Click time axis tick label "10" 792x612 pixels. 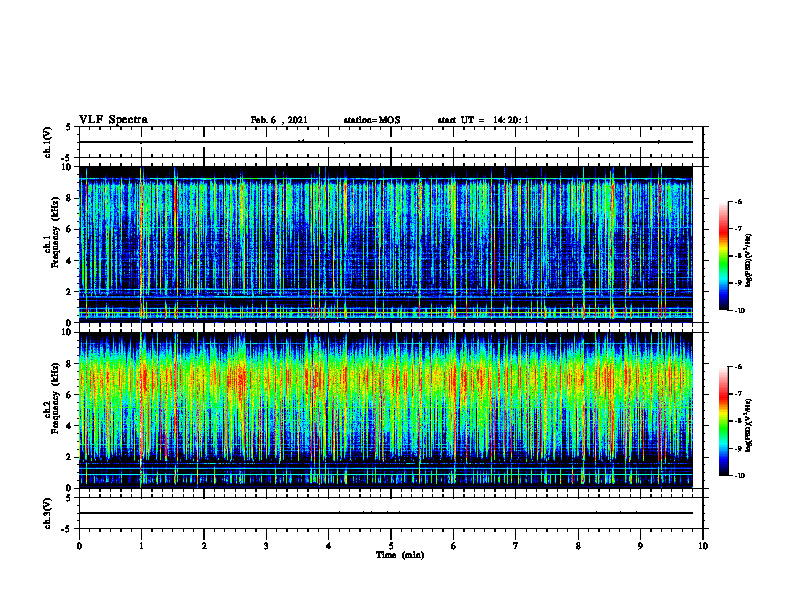click(x=703, y=546)
